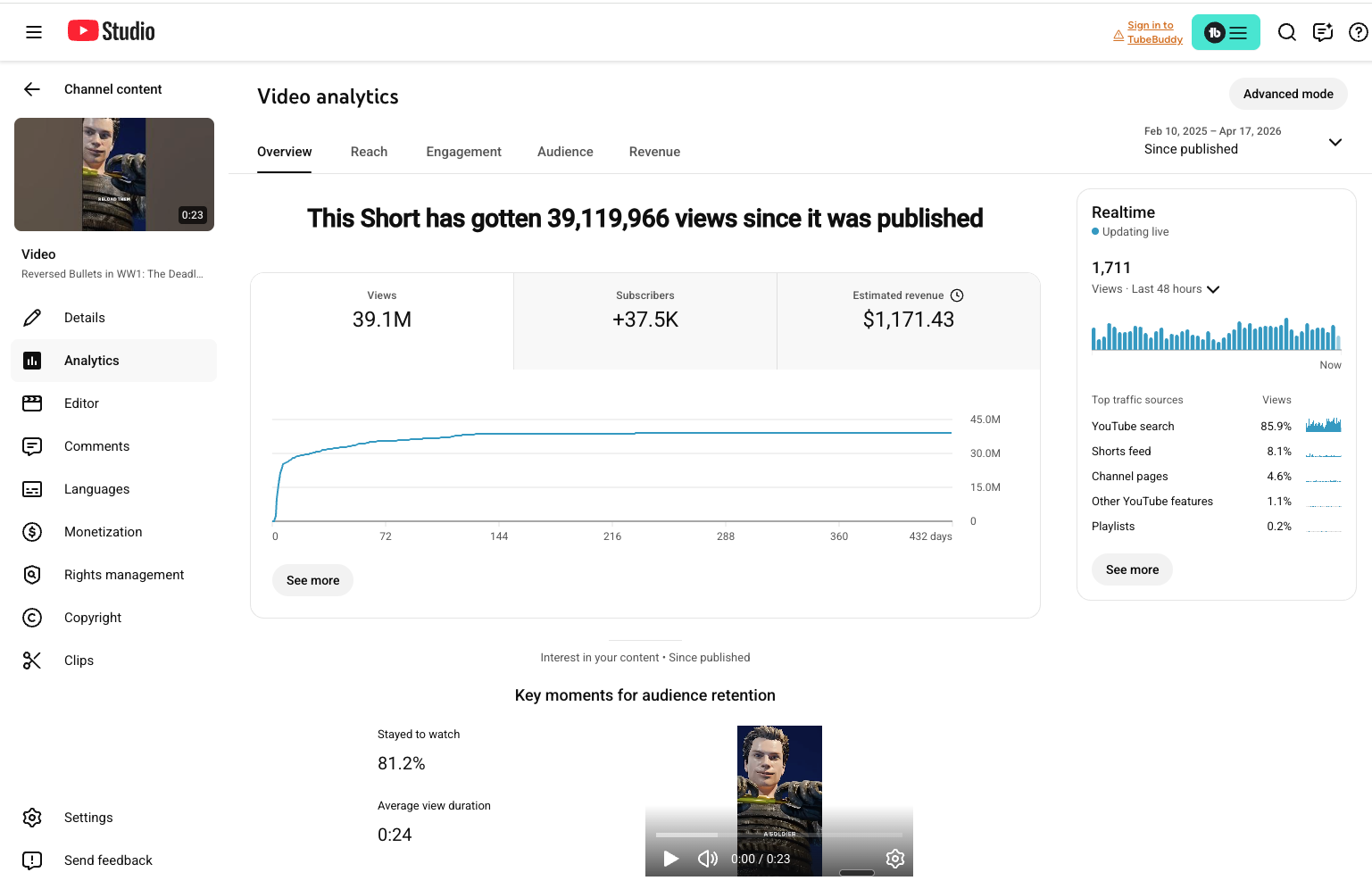Image resolution: width=1372 pixels, height=889 pixels.
Task: Toggle the Subscribers metric card
Action: 644,319
